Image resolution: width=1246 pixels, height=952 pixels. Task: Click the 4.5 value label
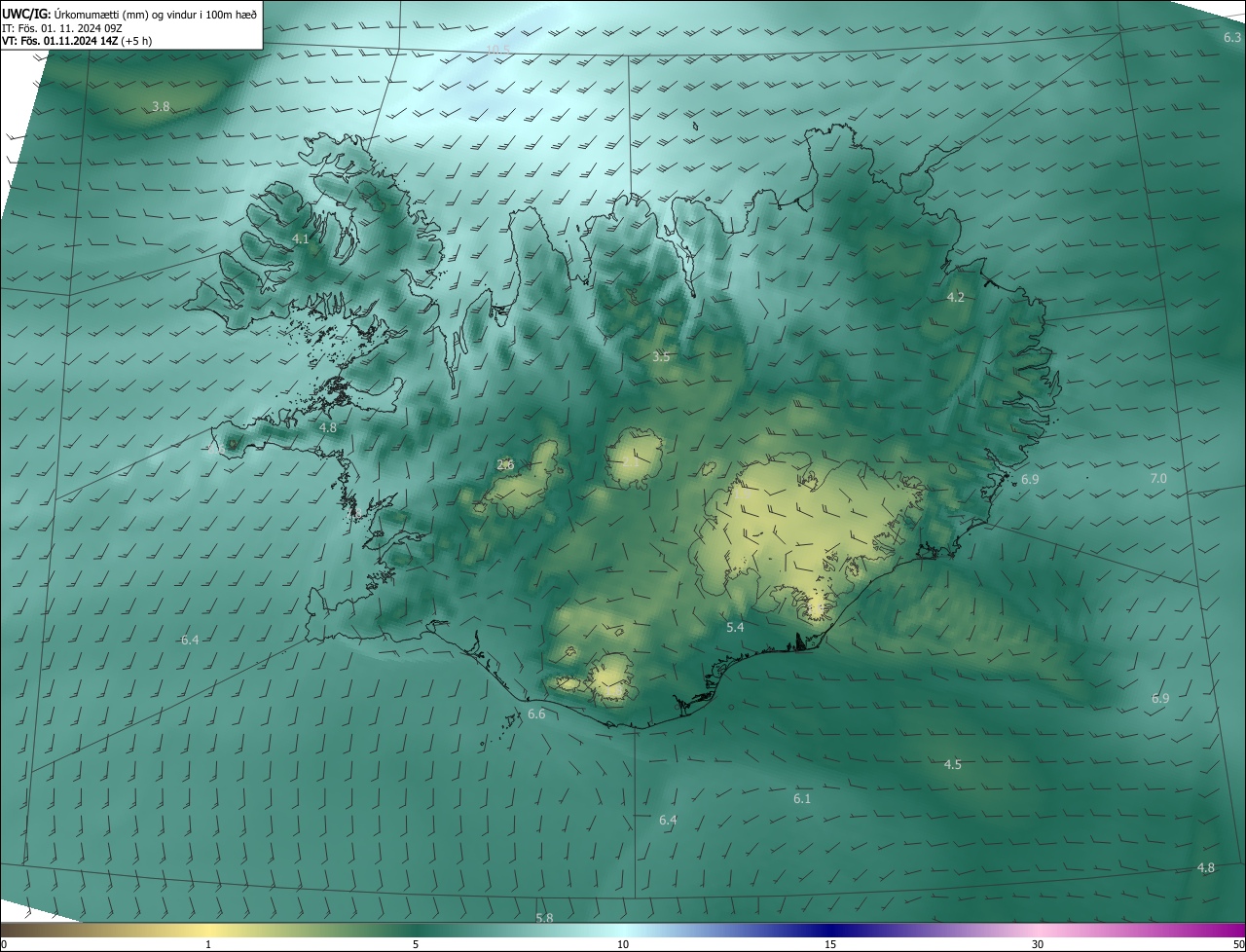pyautogui.click(x=953, y=764)
